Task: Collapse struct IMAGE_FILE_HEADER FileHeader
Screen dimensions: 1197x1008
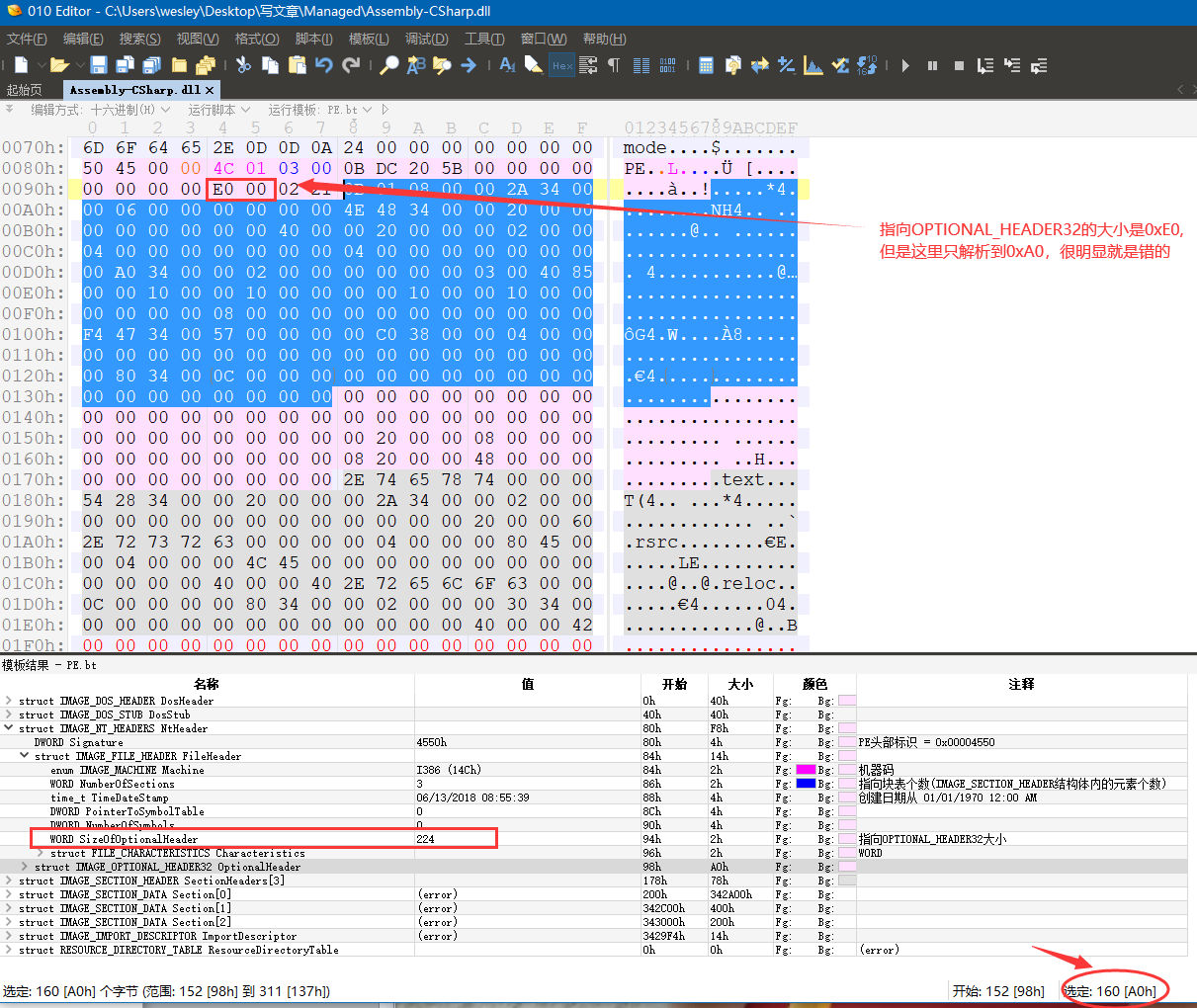Action: click(x=25, y=756)
